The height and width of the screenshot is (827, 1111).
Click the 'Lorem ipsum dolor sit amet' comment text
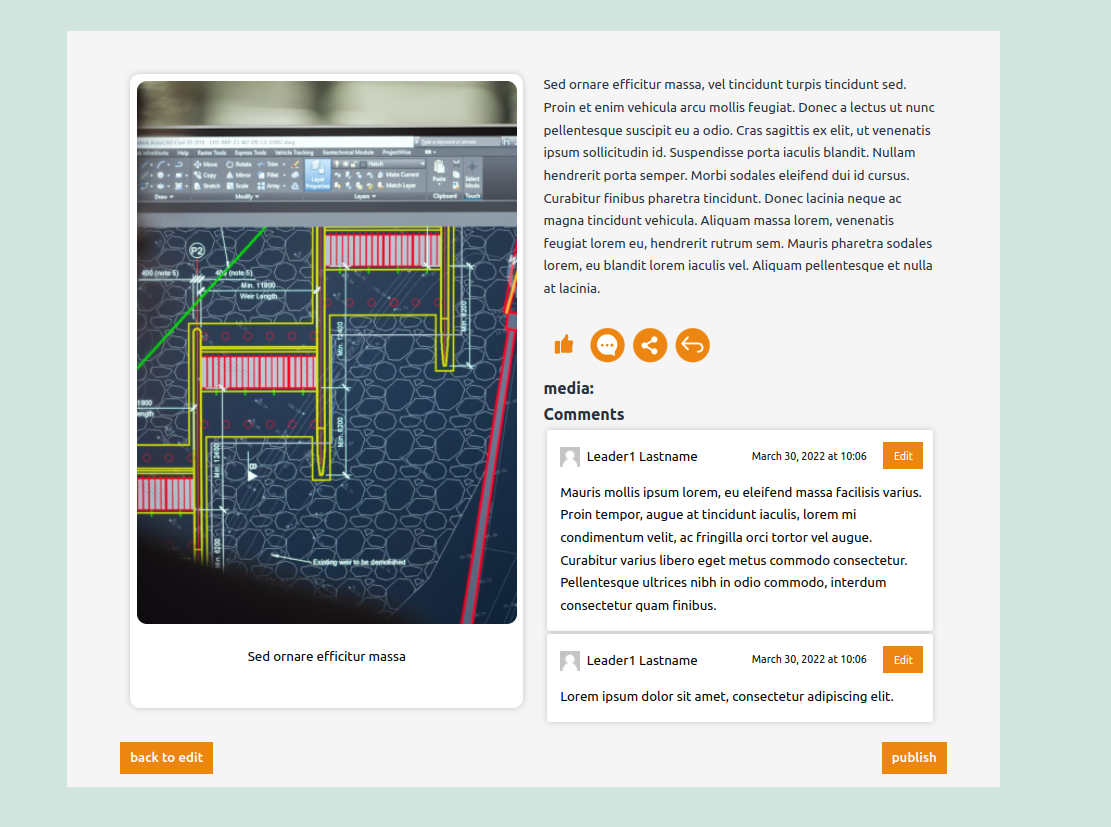click(726, 697)
